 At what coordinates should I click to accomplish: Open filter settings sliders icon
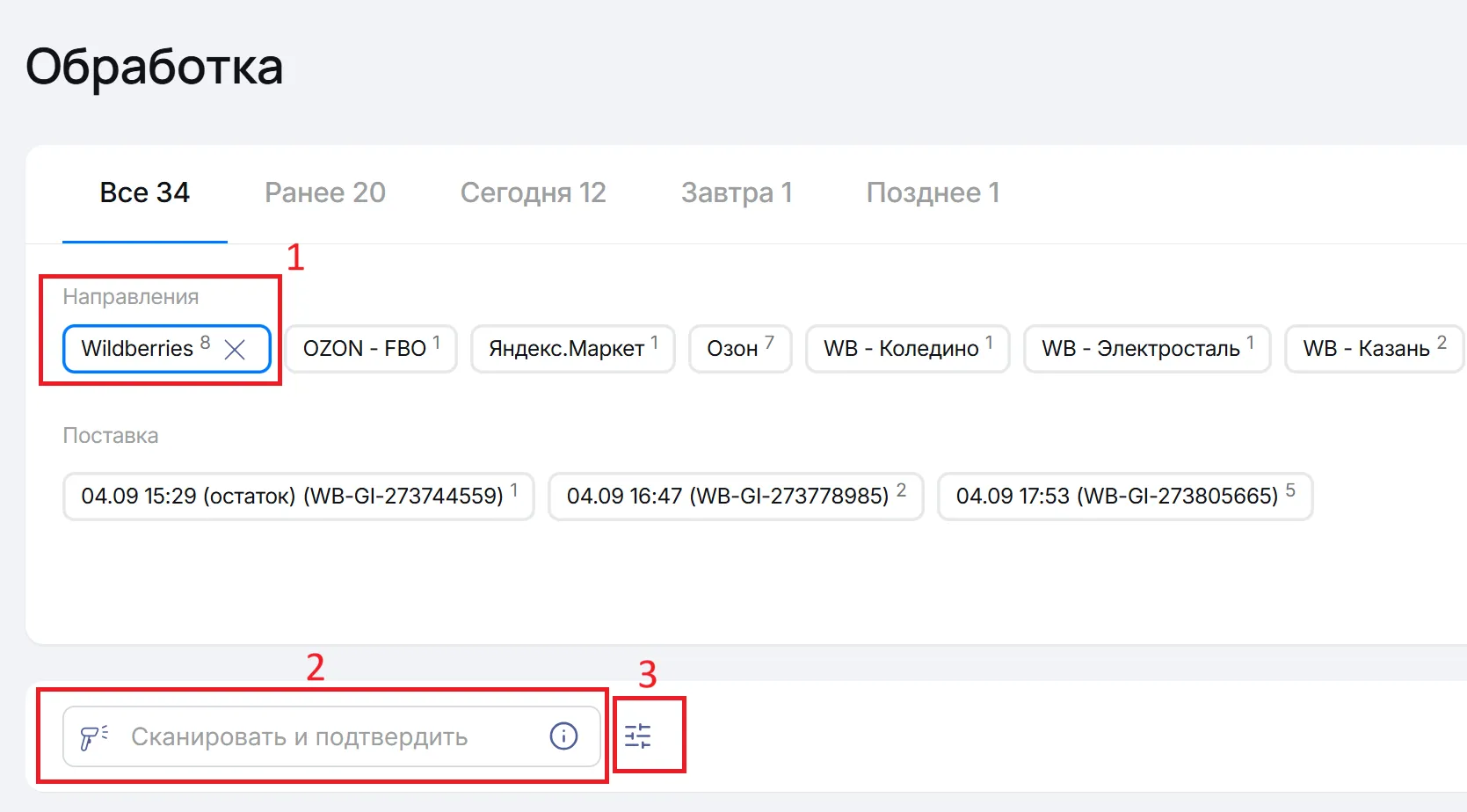coord(638,736)
